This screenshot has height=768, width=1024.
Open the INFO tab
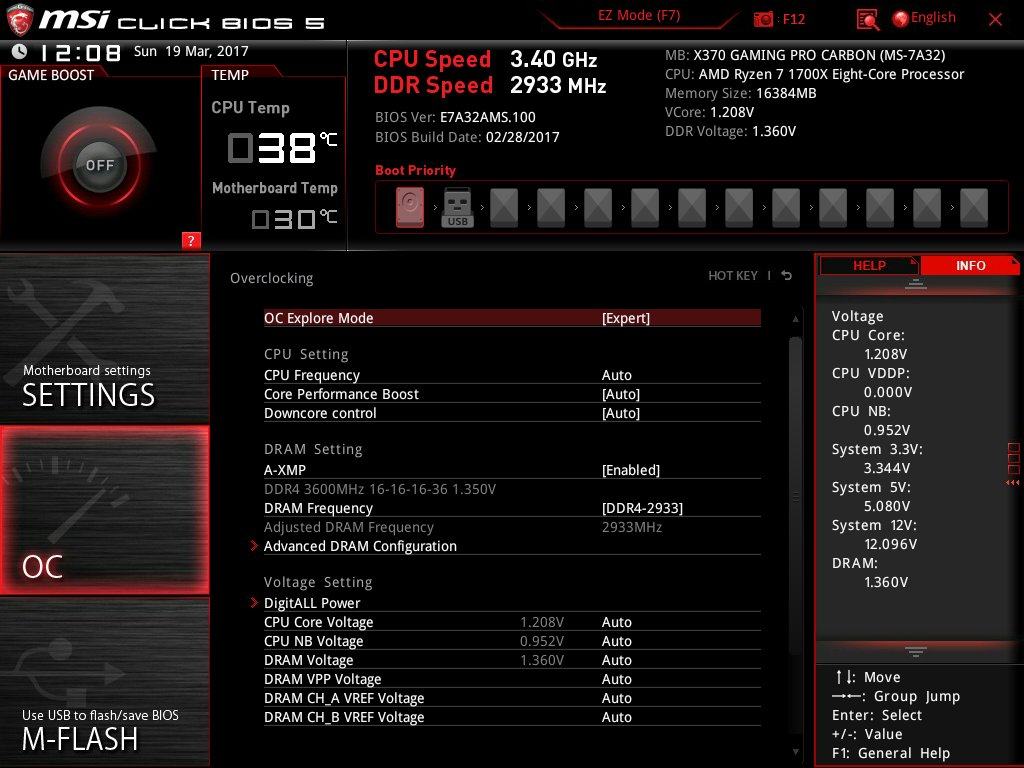click(970, 266)
